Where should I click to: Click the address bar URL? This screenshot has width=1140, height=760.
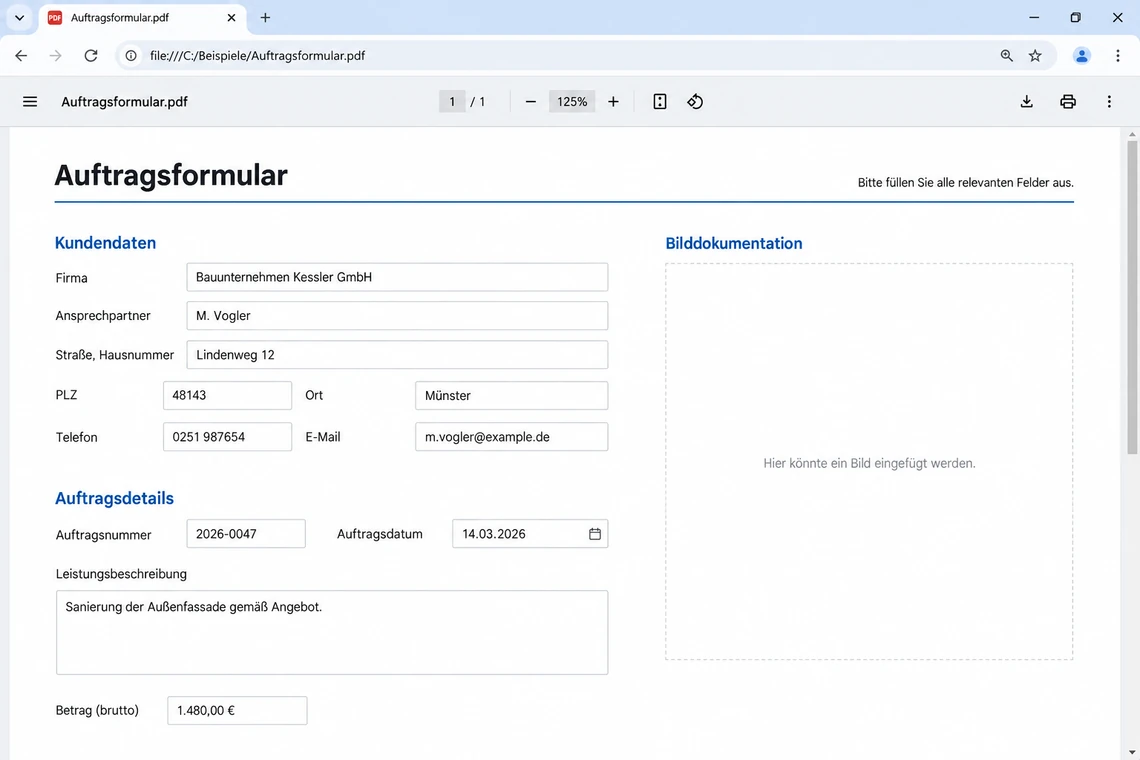257,55
